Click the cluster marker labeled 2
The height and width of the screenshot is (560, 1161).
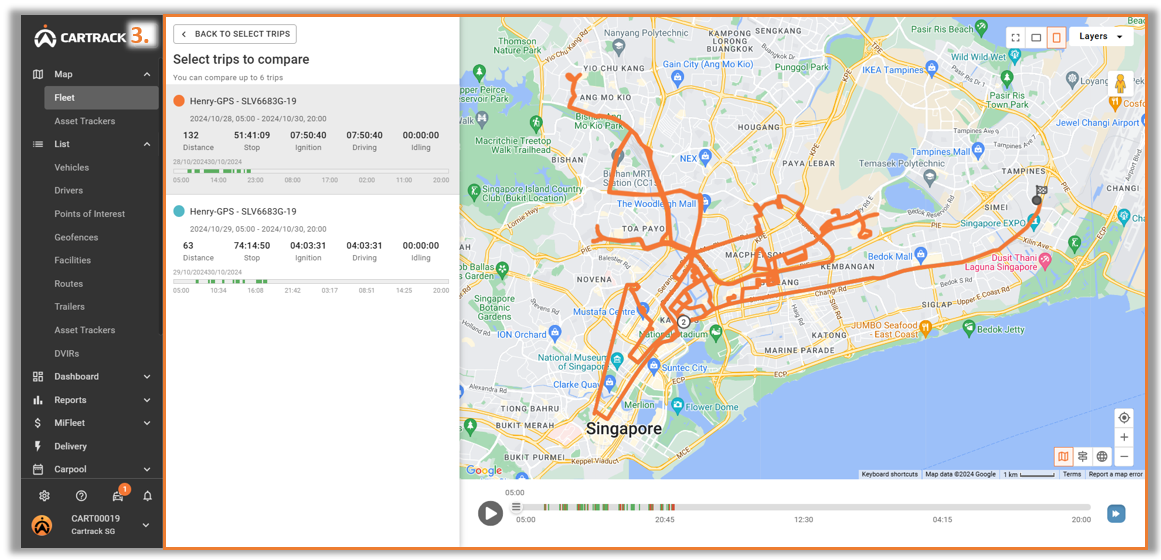pyautogui.click(x=683, y=321)
